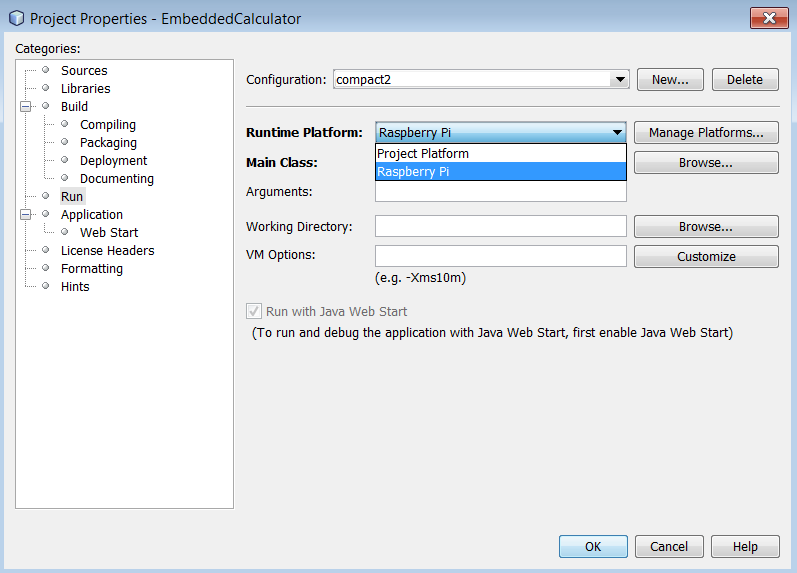
Task: Toggle Run with Java Web Start checkbox
Action: (254, 312)
